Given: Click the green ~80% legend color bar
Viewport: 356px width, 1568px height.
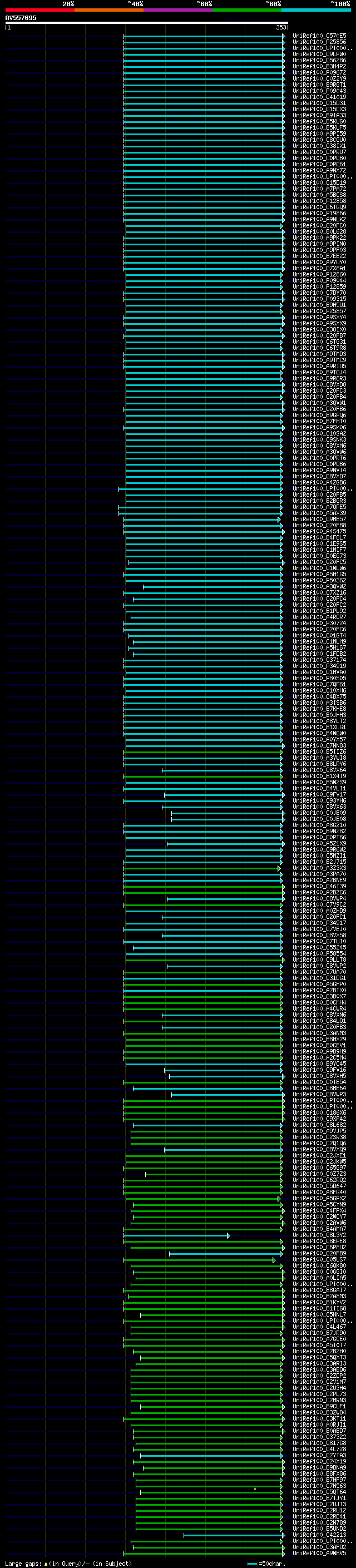Looking at the screenshot, I should (x=247, y=10).
